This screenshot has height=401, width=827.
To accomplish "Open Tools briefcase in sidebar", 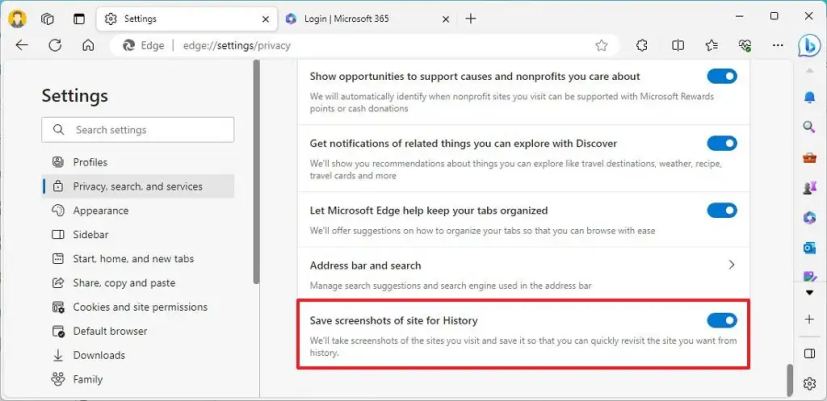I will (x=810, y=157).
